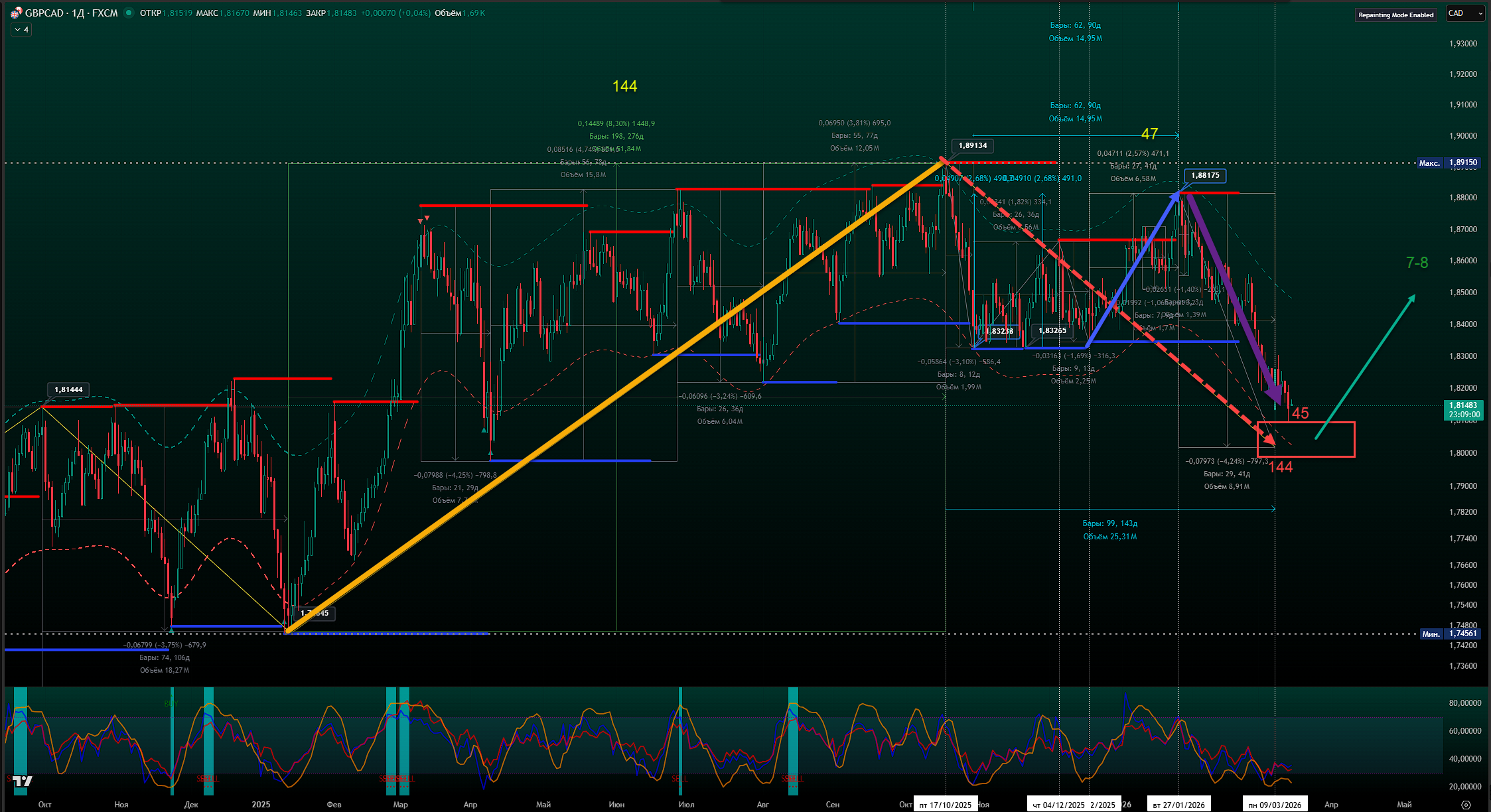Expand the collapsed indicators legend showing 4
Screen dimensions: 1491x812
click(21, 30)
